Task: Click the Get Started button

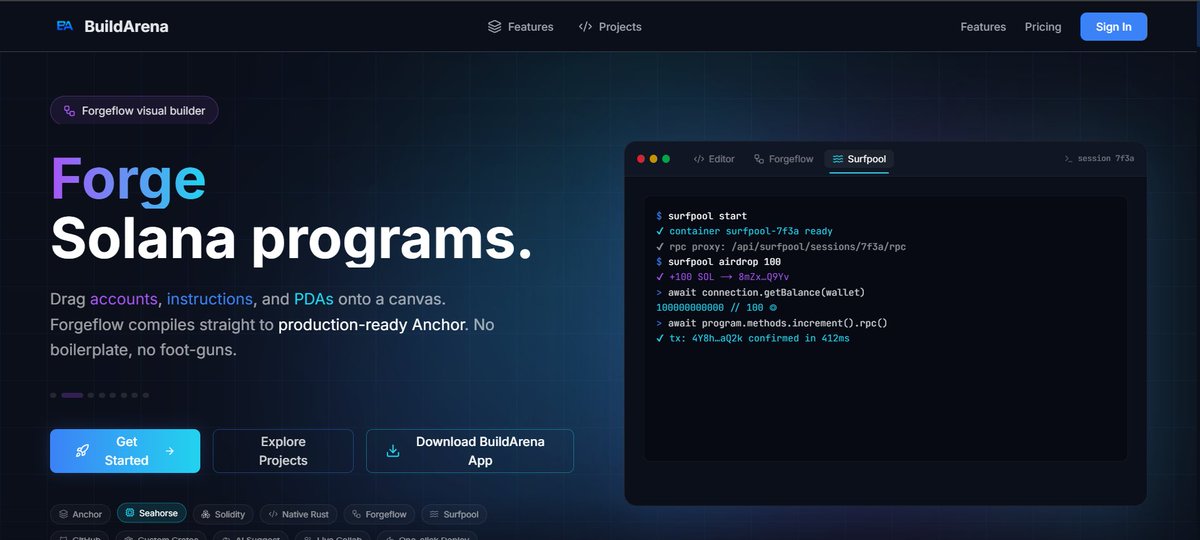Action: point(125,451)
